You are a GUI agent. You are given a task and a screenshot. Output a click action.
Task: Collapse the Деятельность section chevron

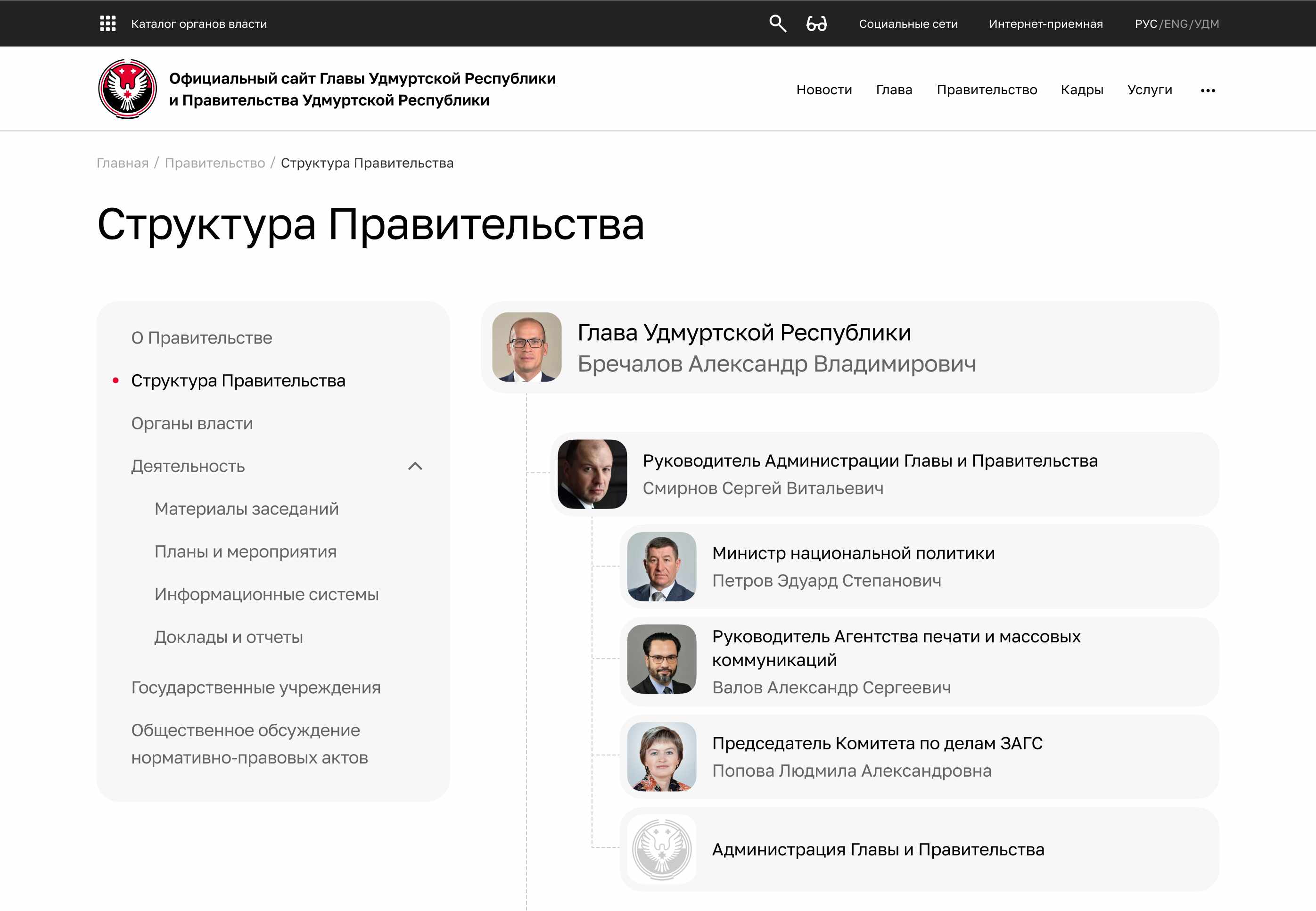coord(415,466)
